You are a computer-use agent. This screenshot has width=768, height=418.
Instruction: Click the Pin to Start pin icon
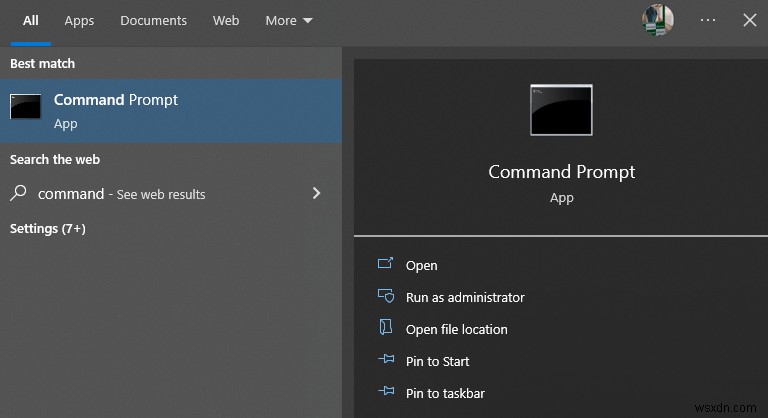pyautogui.click(x=386, y=361)
